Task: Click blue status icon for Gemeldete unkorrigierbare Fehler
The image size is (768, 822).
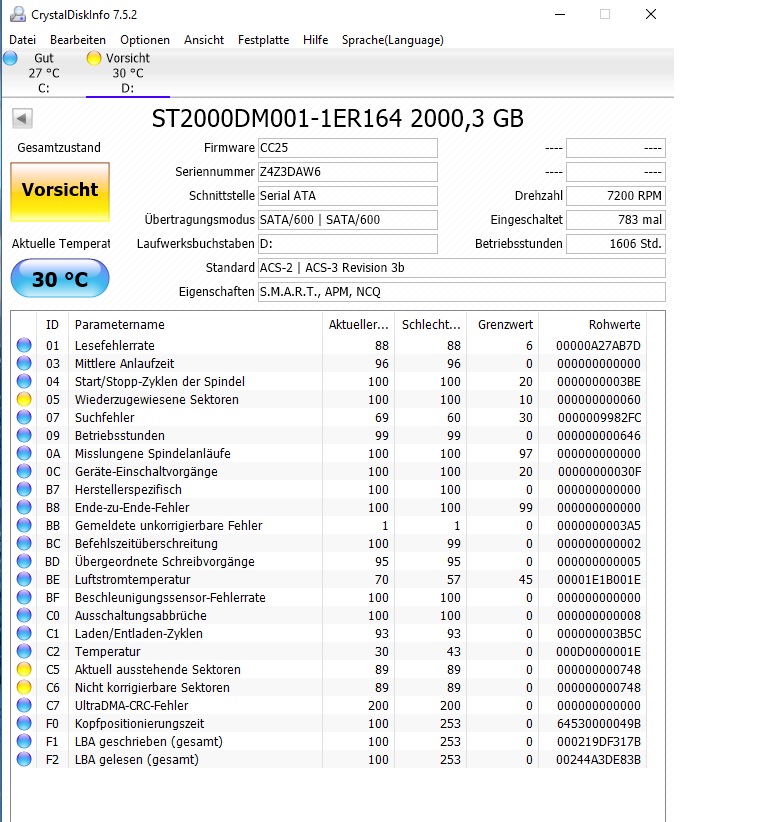Action: coord(24,525)
